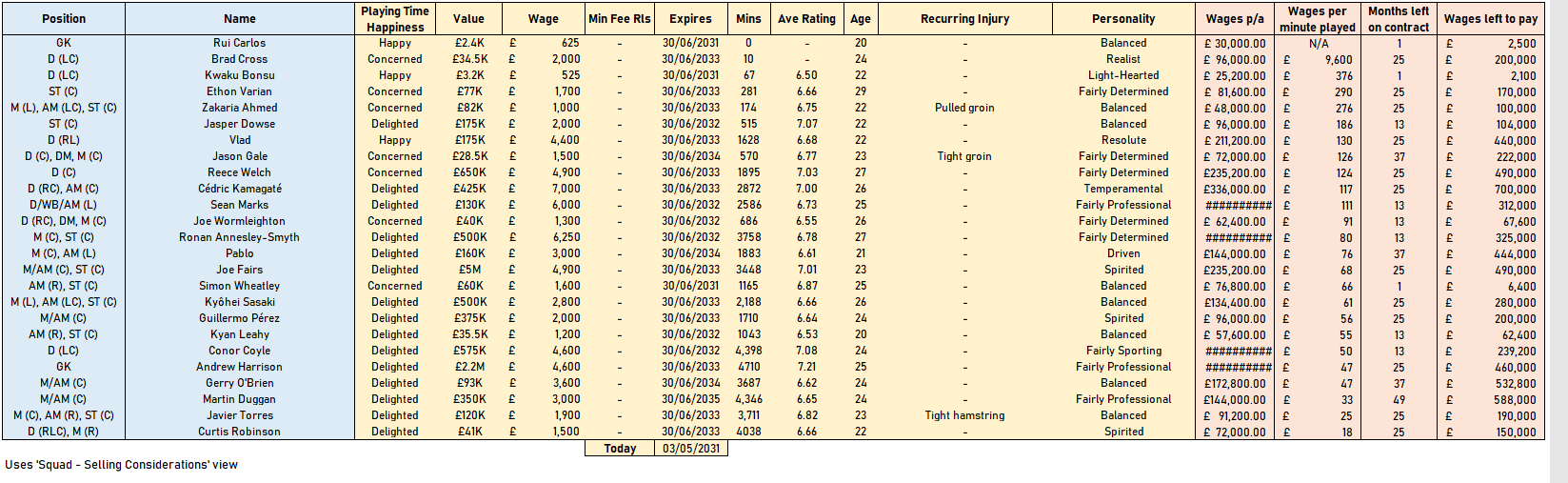
Task: Select the 'Kwaku Bonsu' cell
Action: click(240, 75)
